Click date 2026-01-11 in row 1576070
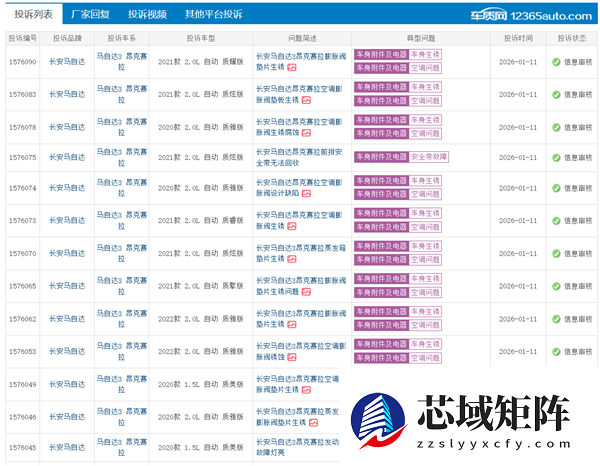600x466 pixels. point(518,254)
